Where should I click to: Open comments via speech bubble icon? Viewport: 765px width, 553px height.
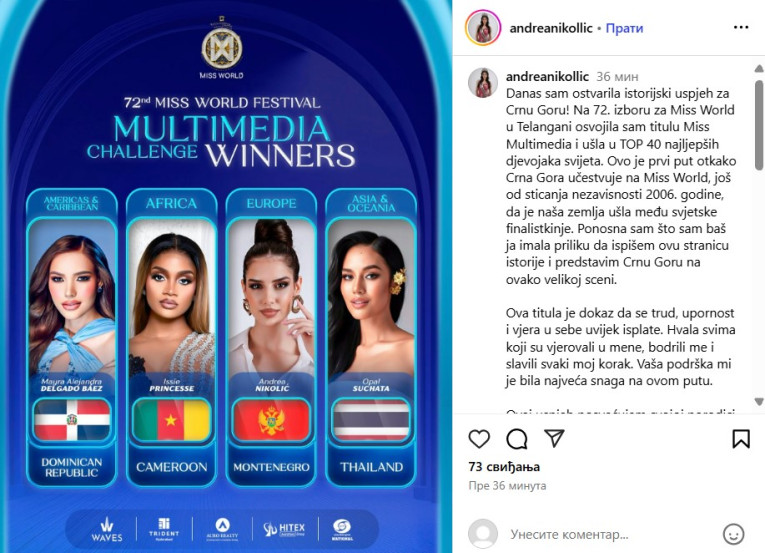pyautogui.click(x=517, y=439)
